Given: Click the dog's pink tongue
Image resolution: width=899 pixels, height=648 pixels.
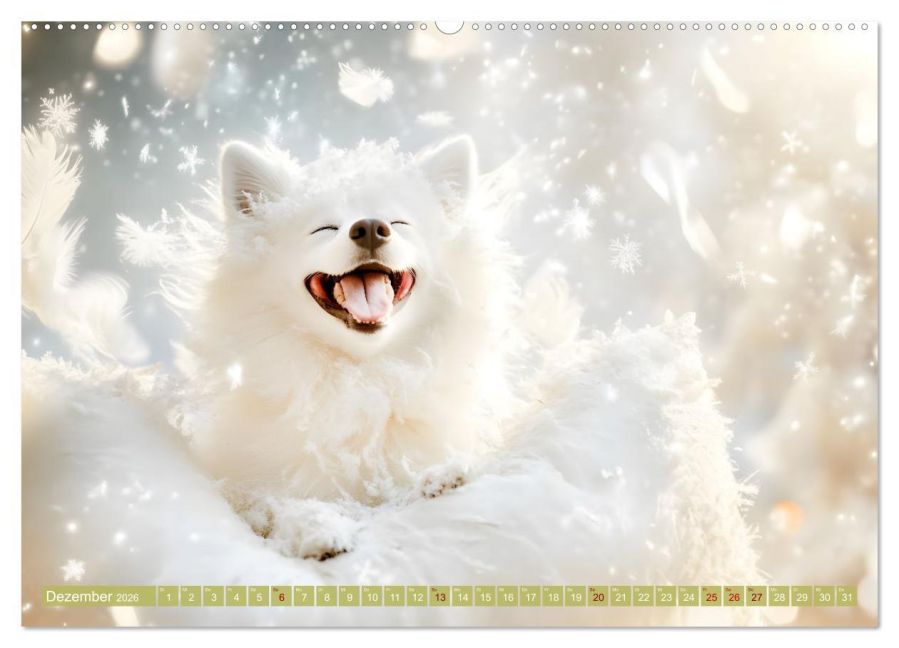Looking at the screenshot, I should pyautogui.click(x=362, y=296).
